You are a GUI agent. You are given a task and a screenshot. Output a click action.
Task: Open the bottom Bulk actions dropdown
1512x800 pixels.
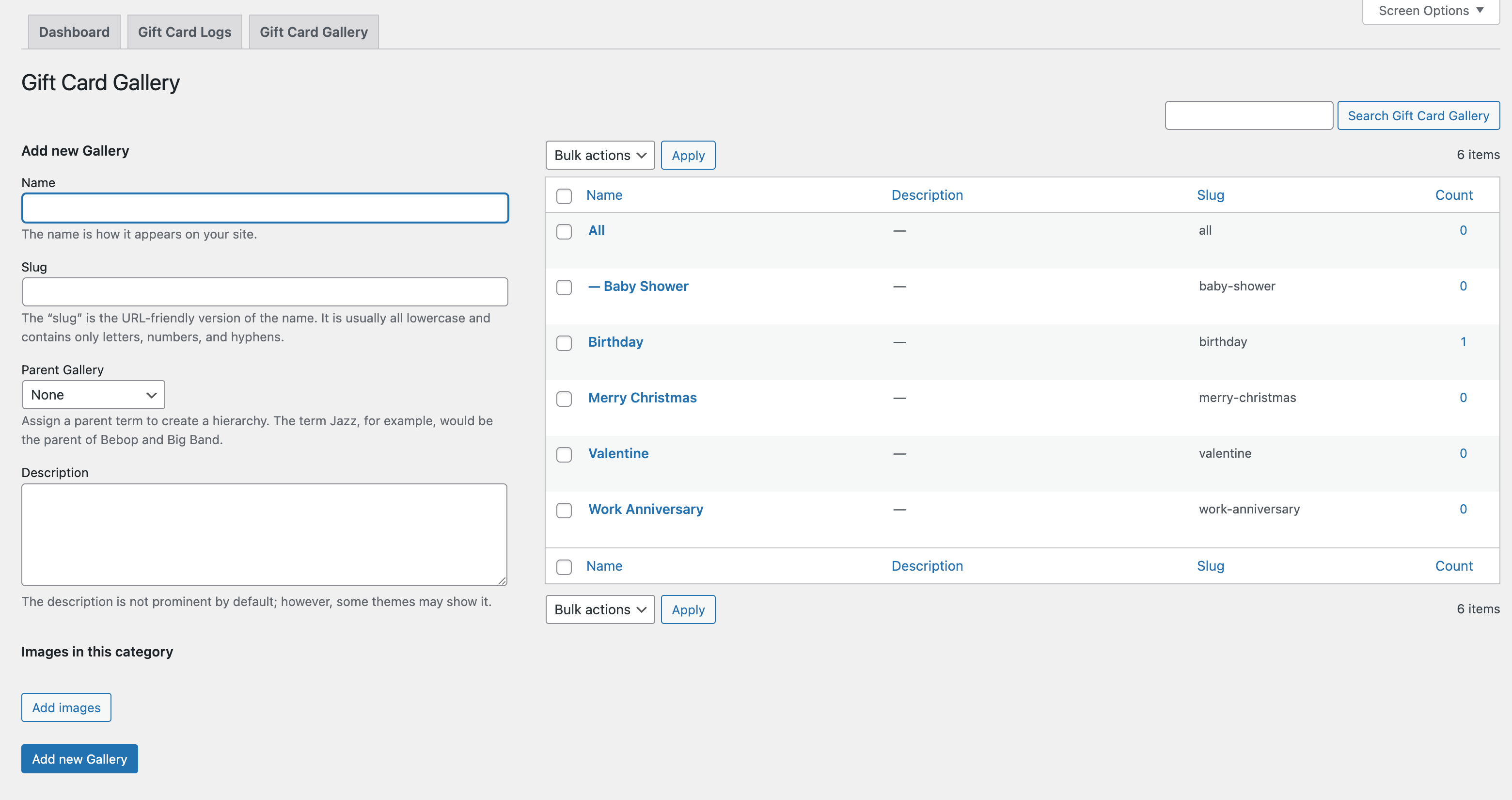[x=599, y=609]
